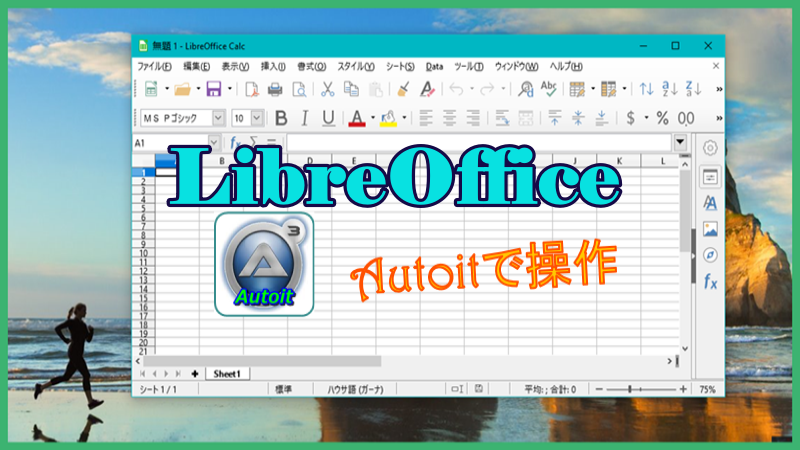Click the zoom in plus button
800x450 pixels.
tap(683, 389)
